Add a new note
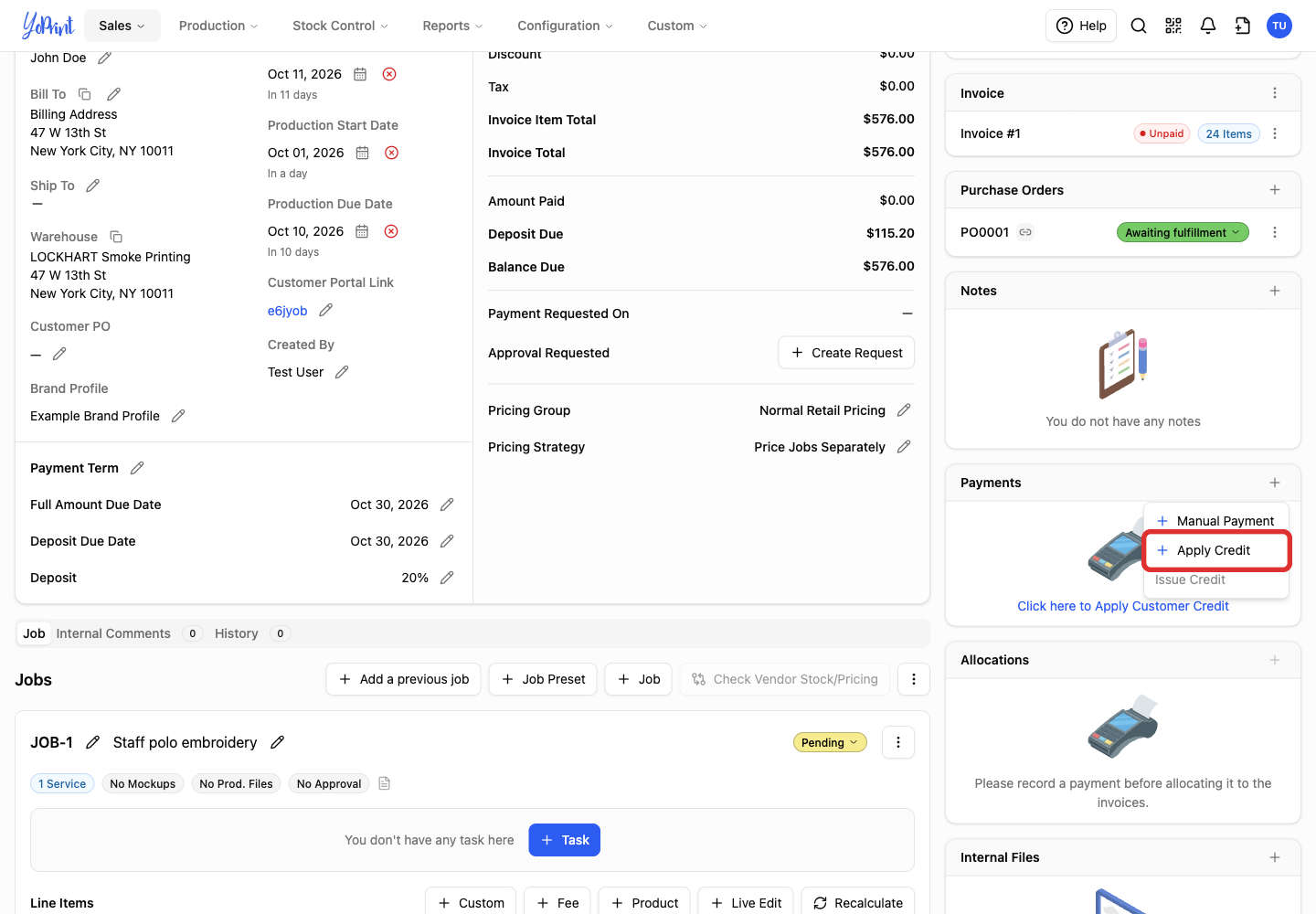 [1275, 291]
